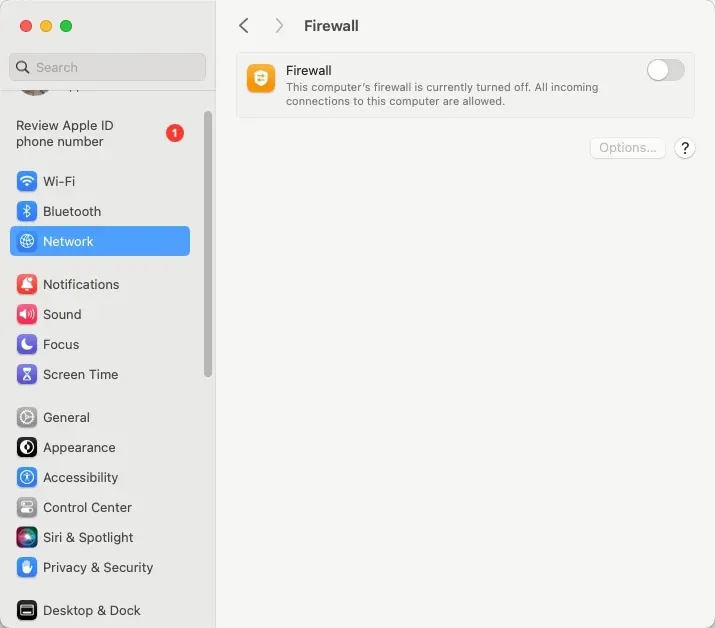Open Bluetooth settings label

click(x=72, y=211)
